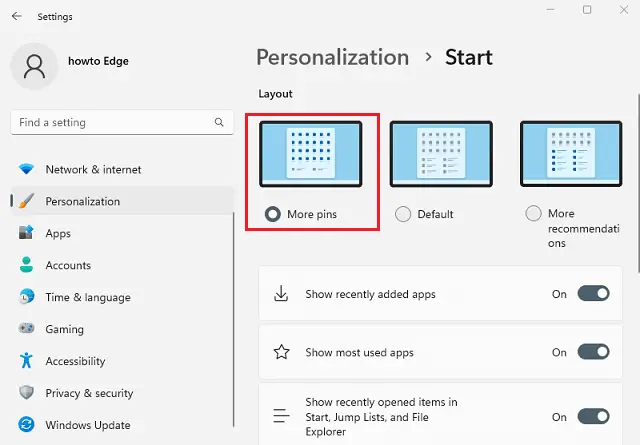Select the More pins radio button

(273, 214)
